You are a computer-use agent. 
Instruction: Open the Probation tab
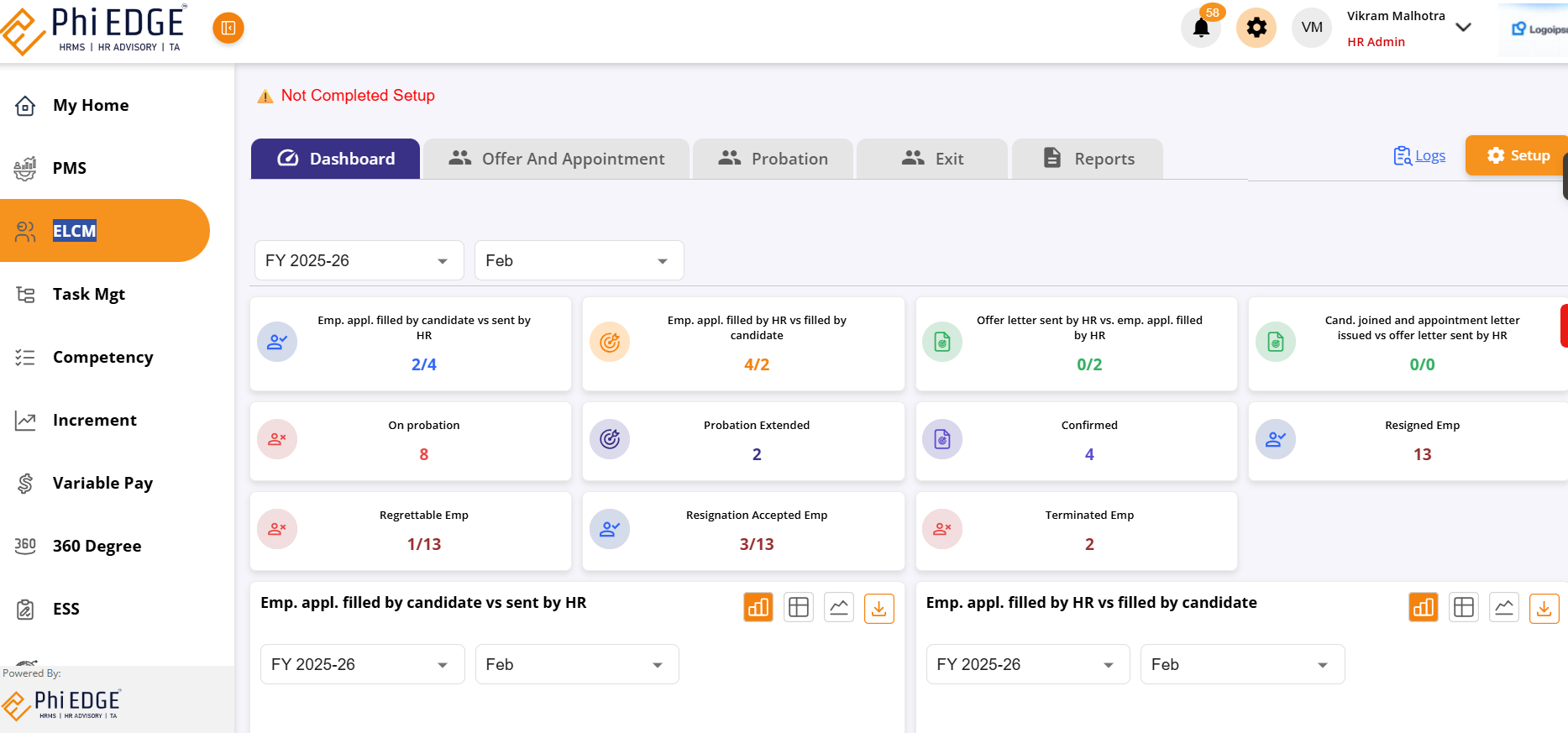pyautogui.click(x=773, y=159)
